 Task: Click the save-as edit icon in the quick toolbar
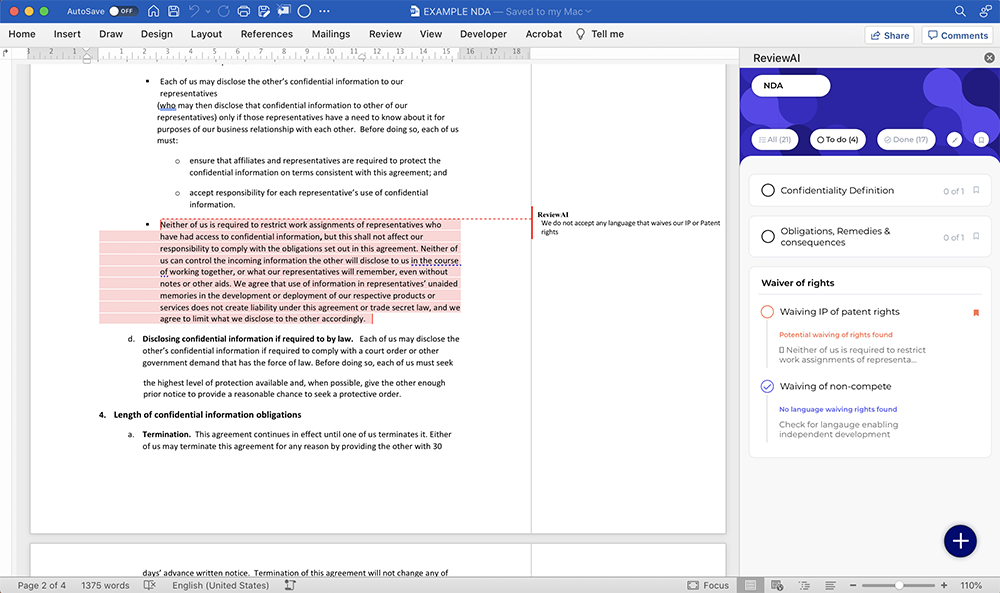click(264, 11)
